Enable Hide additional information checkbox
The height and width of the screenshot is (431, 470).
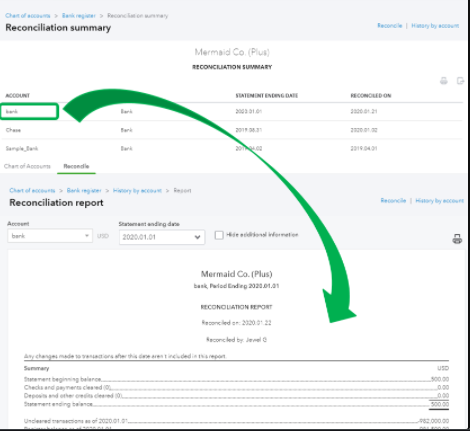pyautogui.click(x=219, y=235)
